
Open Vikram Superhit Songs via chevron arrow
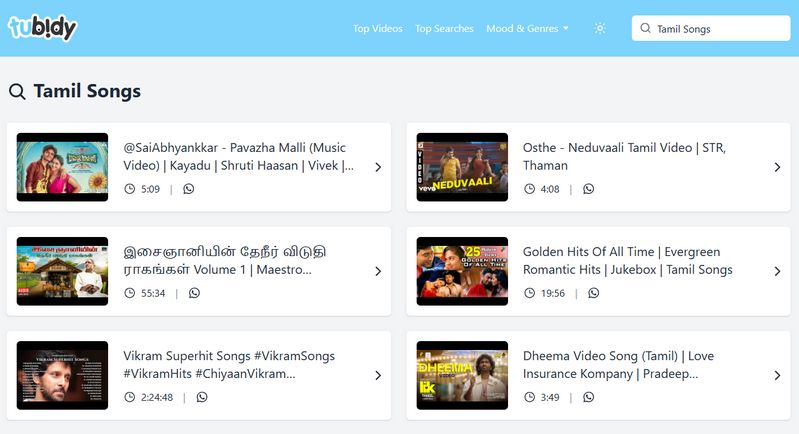[x=378, y=375]
